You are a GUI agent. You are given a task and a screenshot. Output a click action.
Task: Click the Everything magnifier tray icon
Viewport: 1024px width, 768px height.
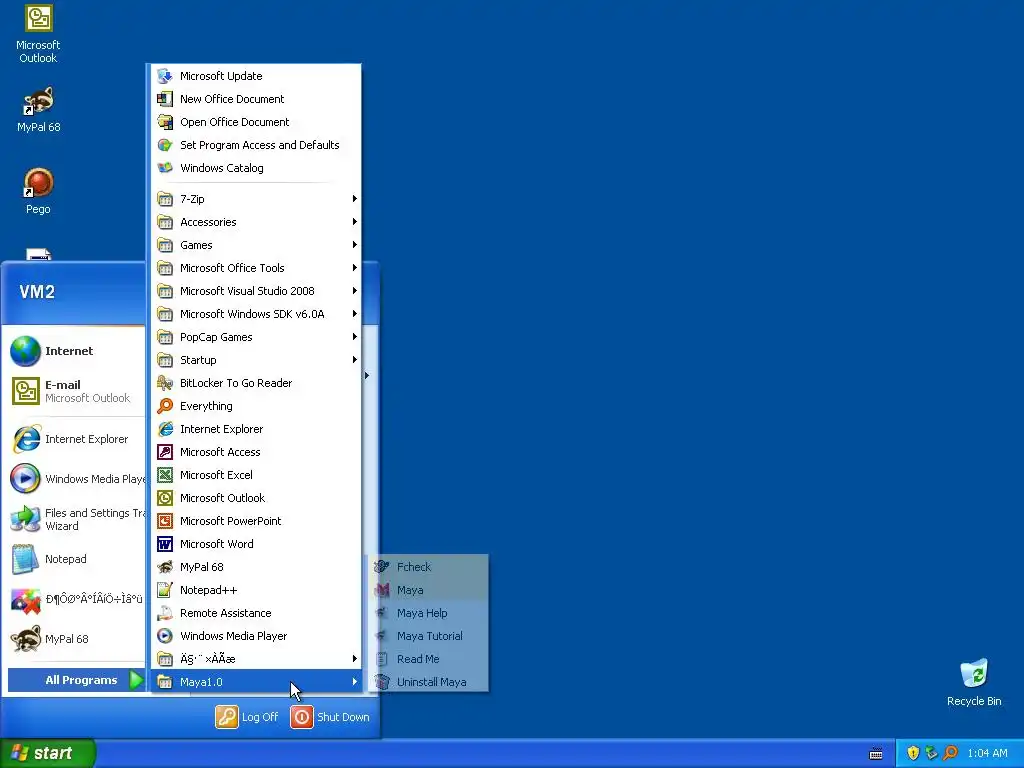pos(950,753)
